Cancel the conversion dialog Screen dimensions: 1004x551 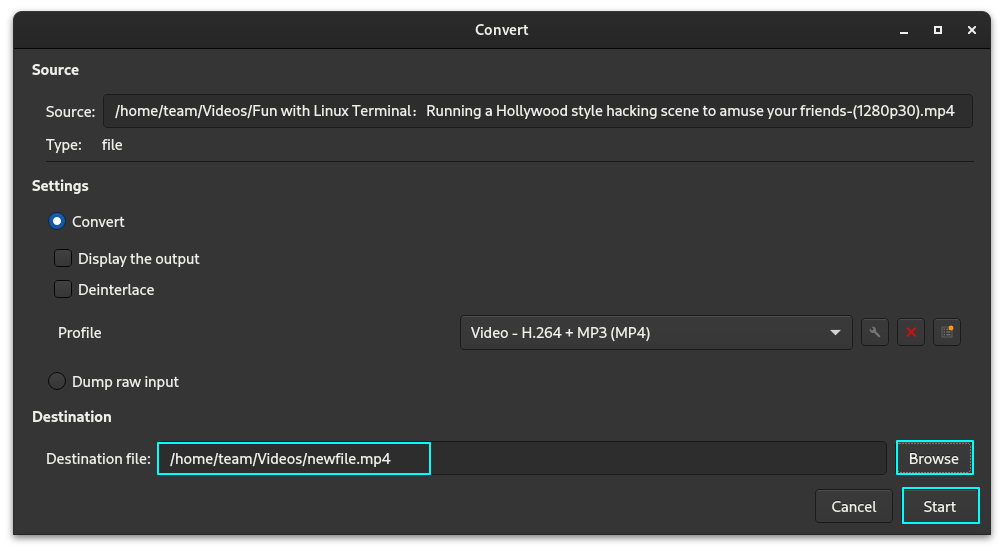coord(853,507)
